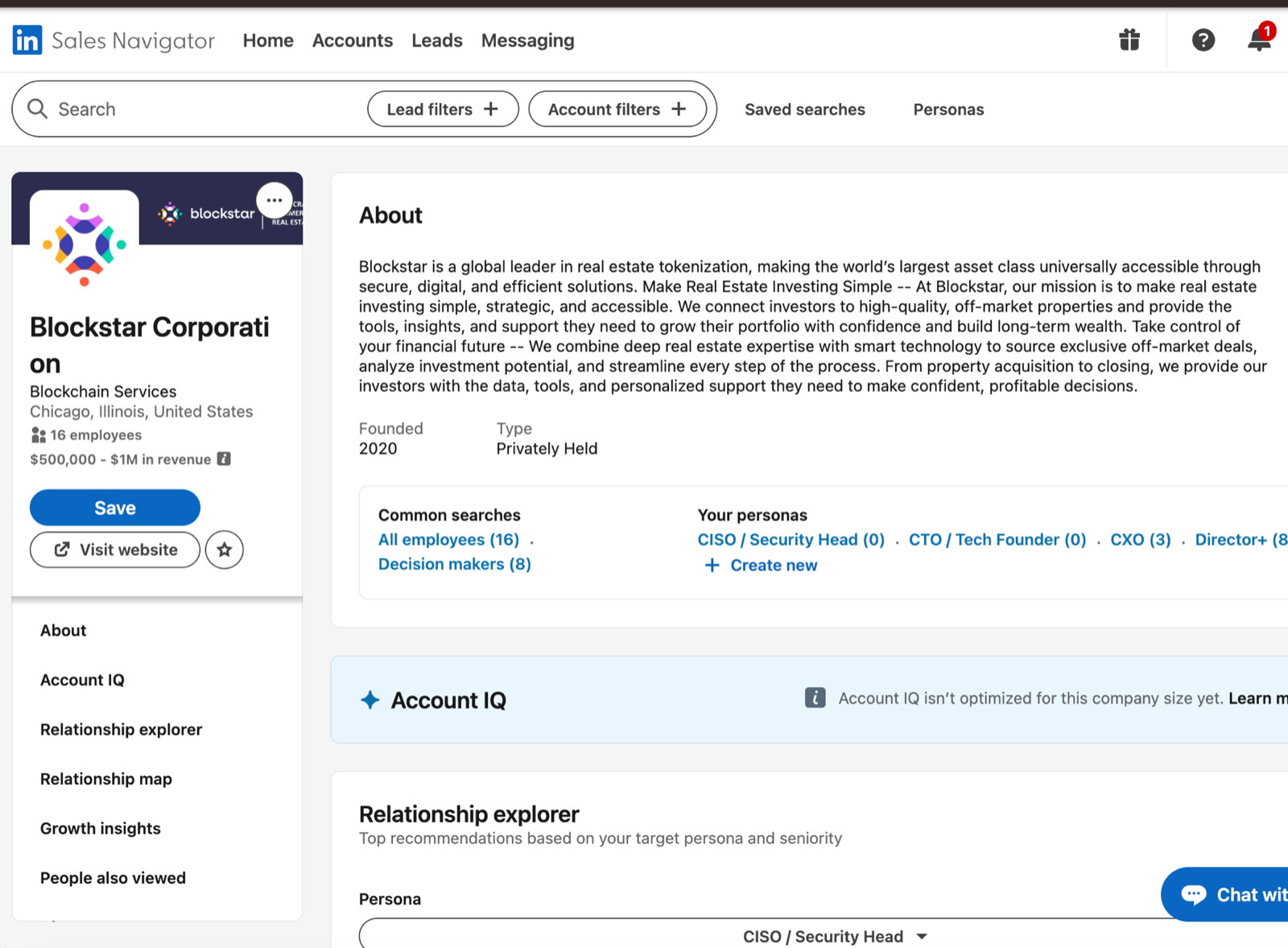Add Account filters
Screen dimensions: 1288x948
tap(617, 109)
